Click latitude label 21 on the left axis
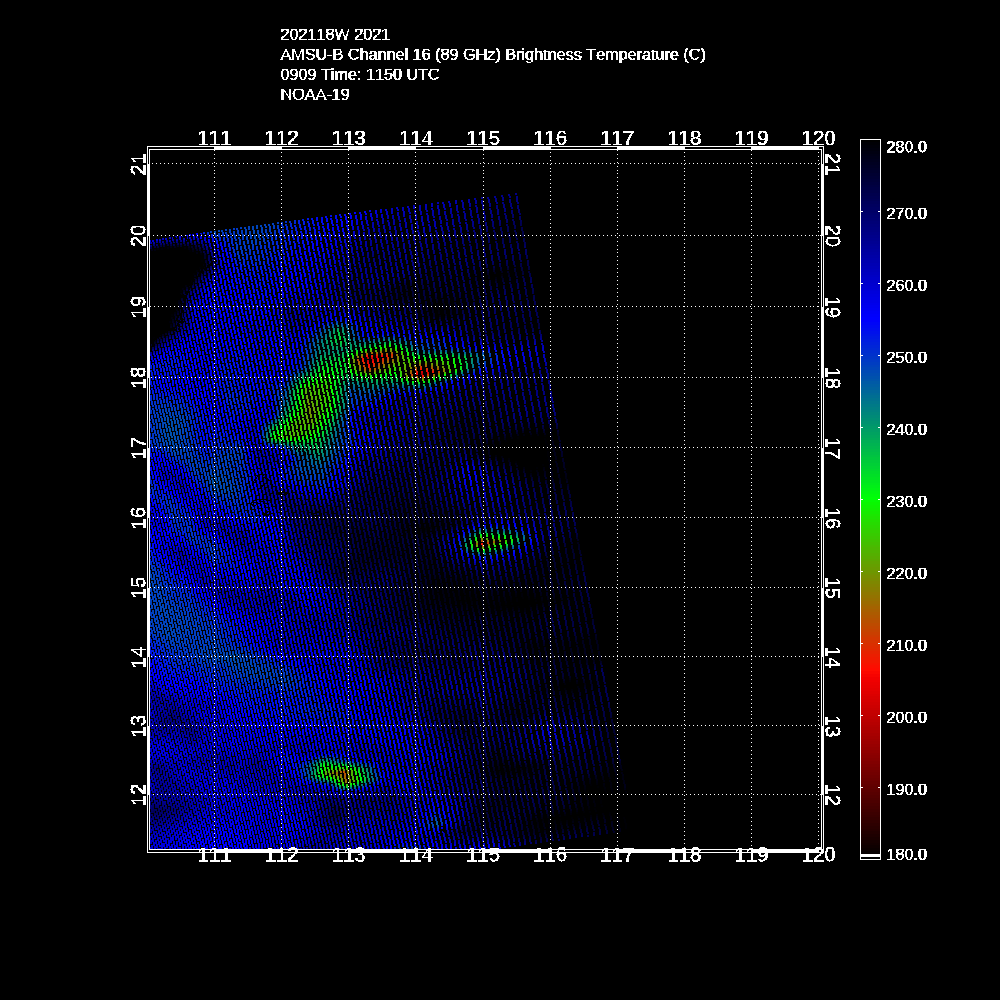Viewport: 1000px width, 1000px height. [x=139, y=165]
